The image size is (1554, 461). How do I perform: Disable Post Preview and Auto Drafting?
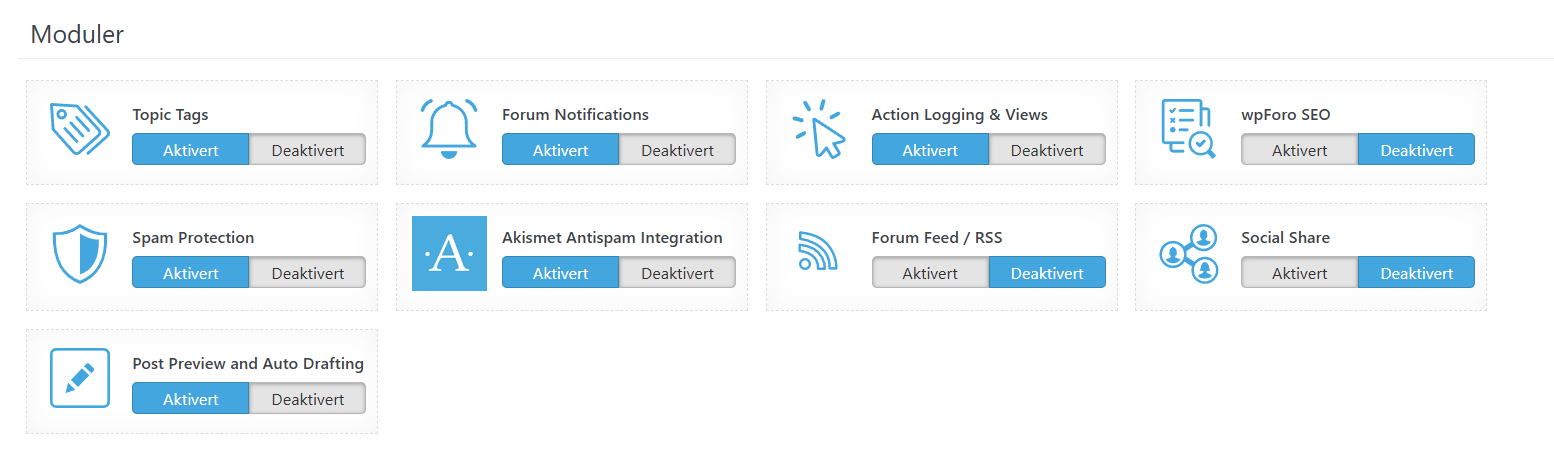click(x=307, y=399)
